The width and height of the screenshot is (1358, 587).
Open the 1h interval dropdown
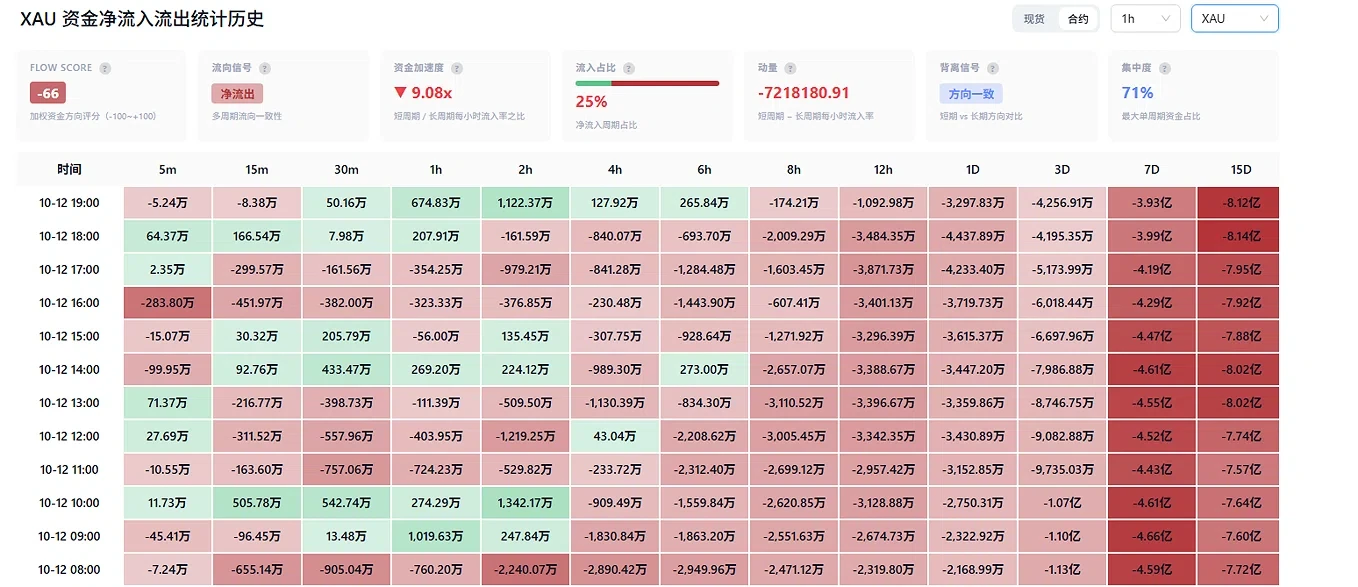click(x=1146, y=19)
